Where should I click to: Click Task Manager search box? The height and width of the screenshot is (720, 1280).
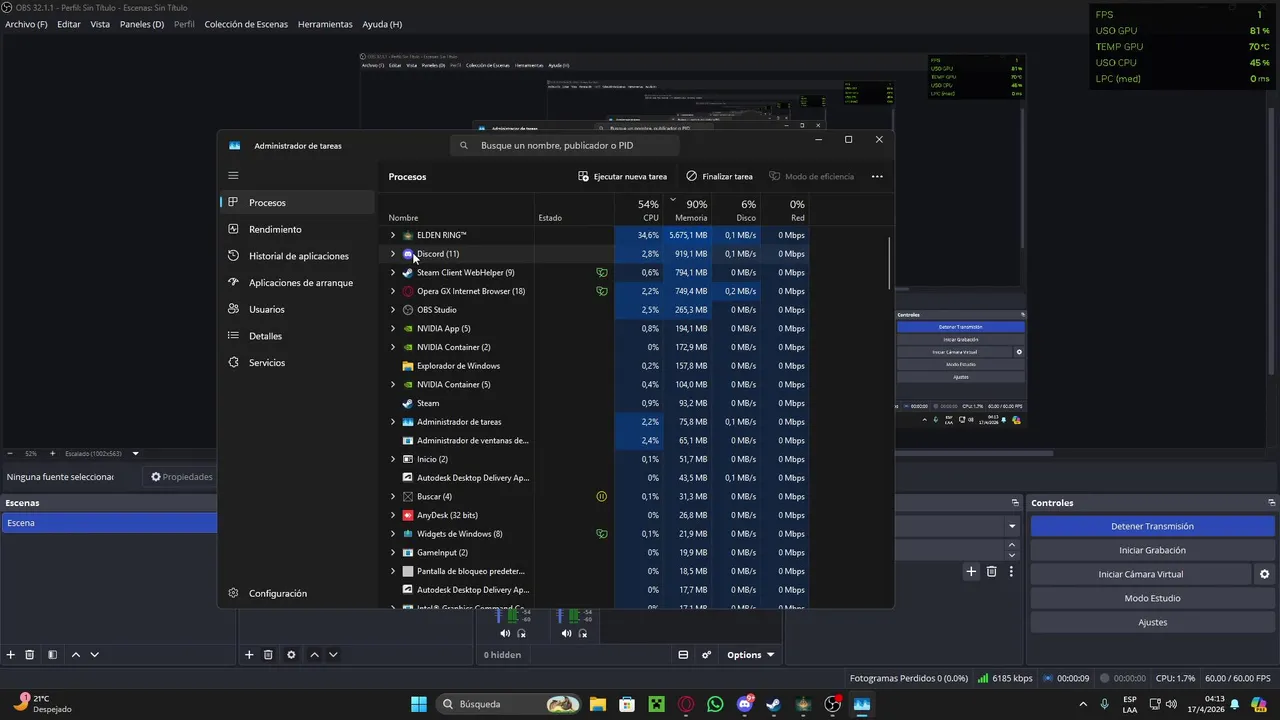point(565,145)
